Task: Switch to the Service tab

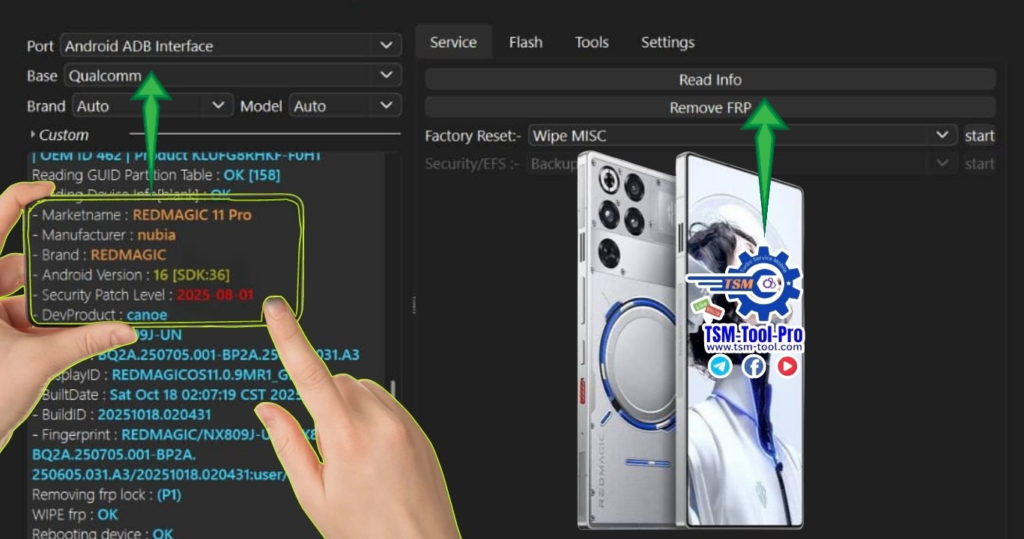Action: [x=453, y=42]
